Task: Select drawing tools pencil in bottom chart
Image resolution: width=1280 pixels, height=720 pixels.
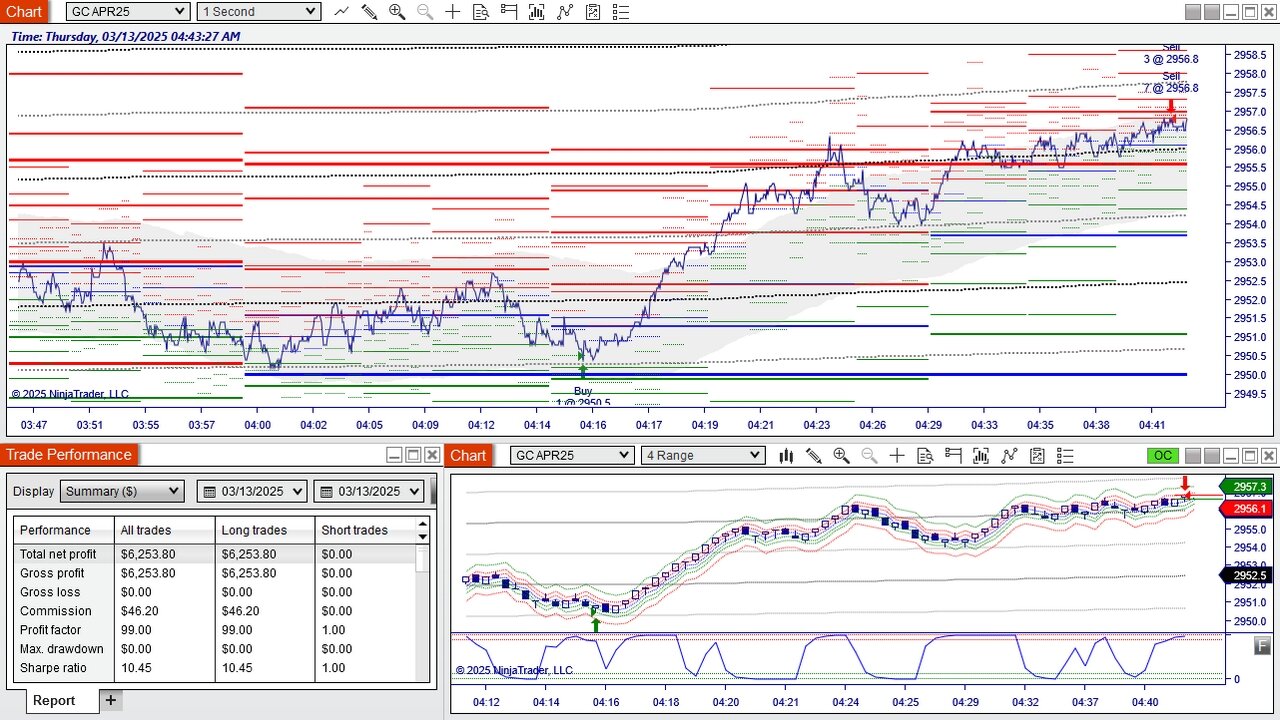Action: [814, 455]
